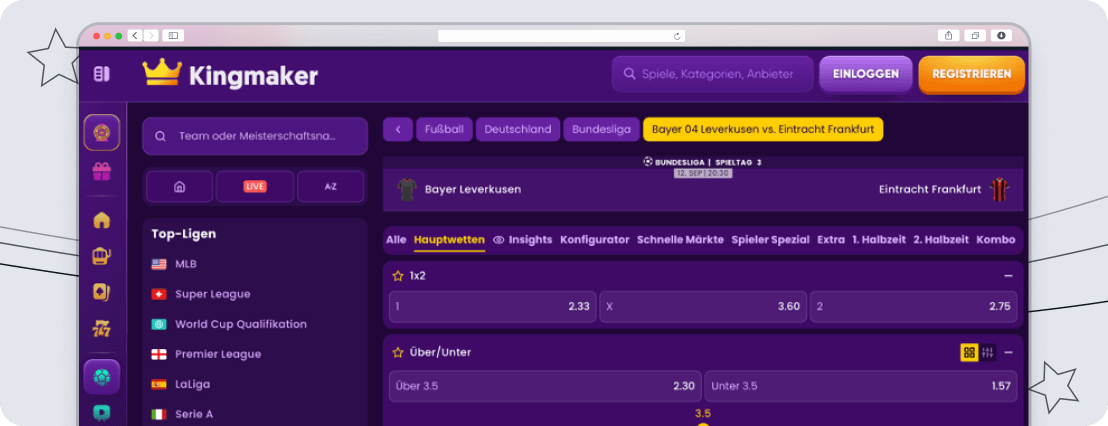This screenshot has height=426, width=1108.
Task: Select the Hauptwetten tab
Action: (x=449, y=239)
